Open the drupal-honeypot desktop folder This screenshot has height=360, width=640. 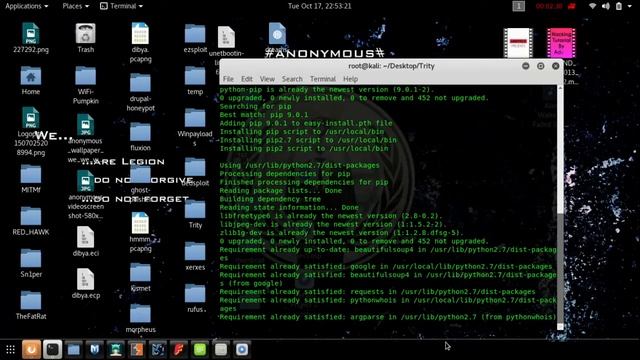coord(140,92)
